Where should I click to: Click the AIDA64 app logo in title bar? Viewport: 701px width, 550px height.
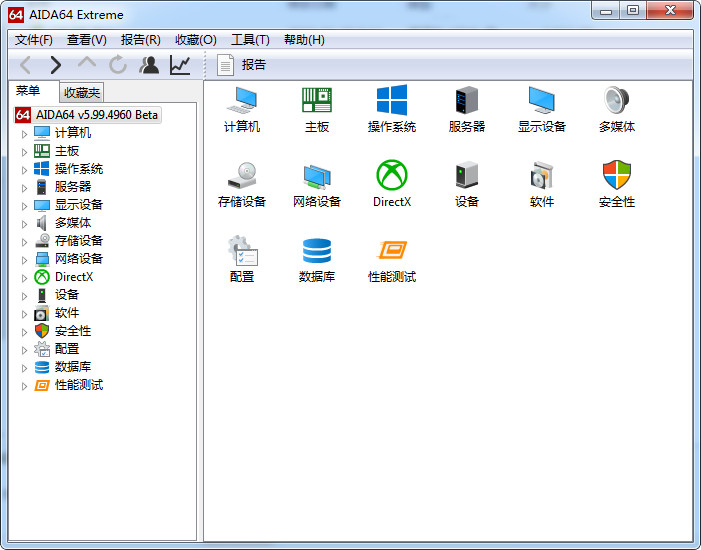[x=16, y=15]
